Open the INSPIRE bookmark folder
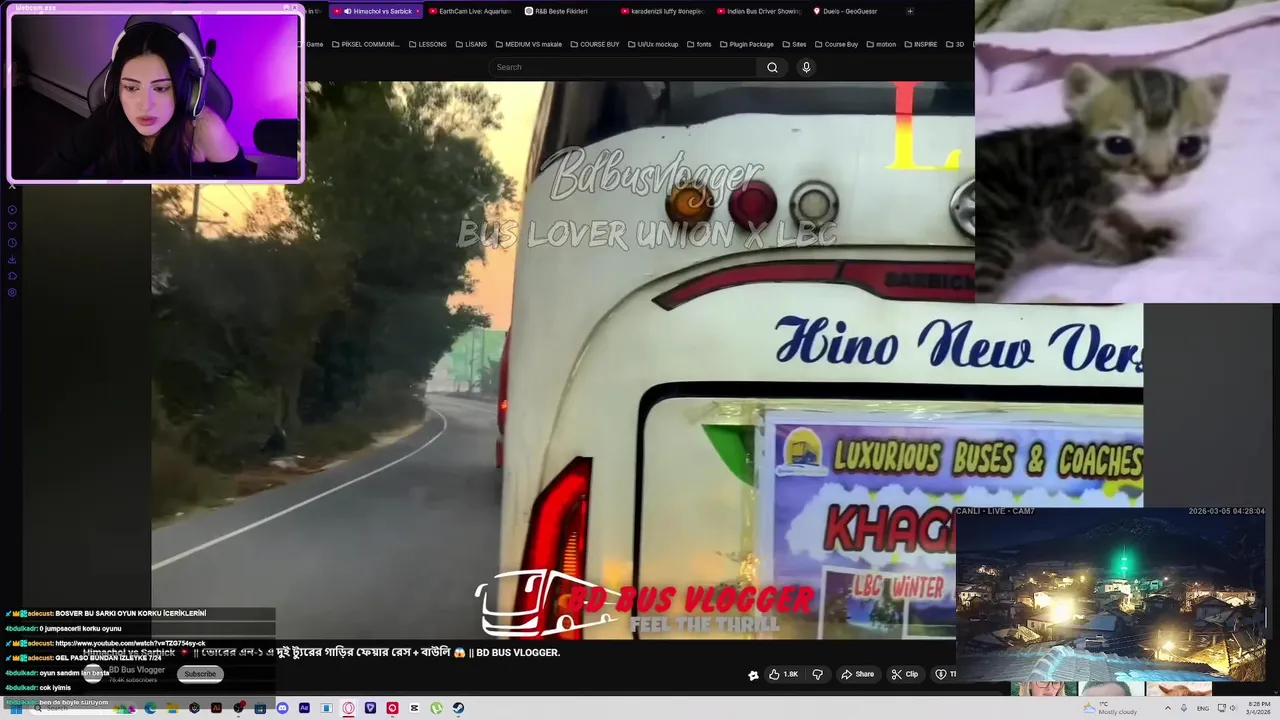 coord(921,44)
